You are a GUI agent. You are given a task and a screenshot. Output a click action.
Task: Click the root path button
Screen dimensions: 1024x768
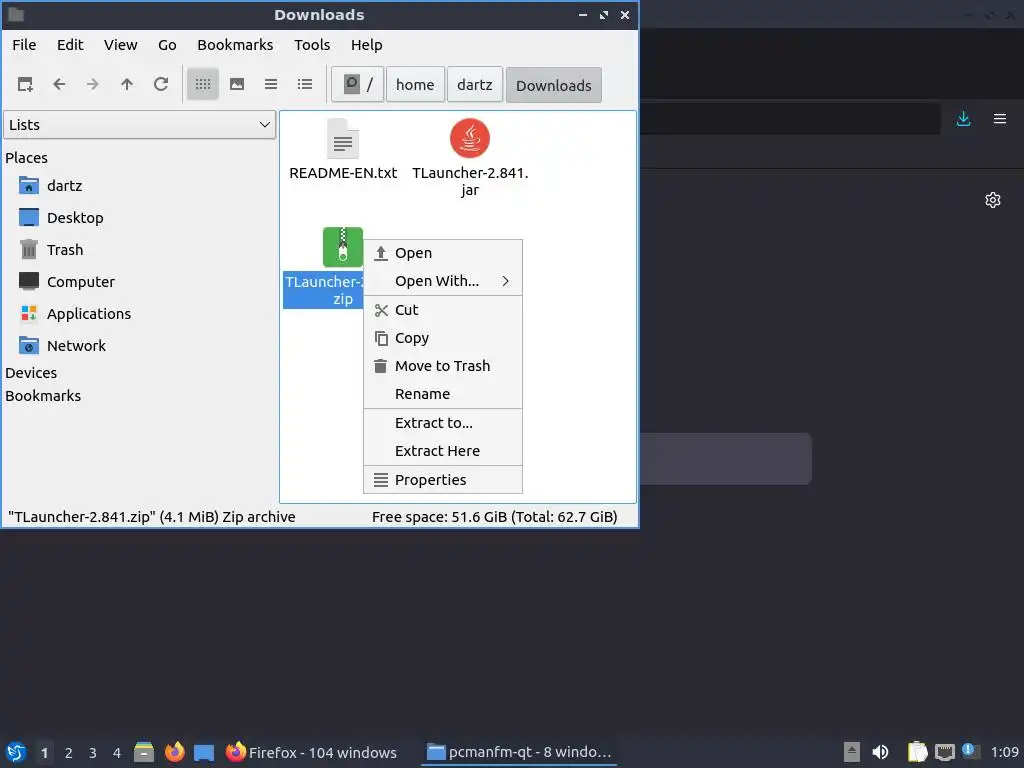tap(357, 85)
